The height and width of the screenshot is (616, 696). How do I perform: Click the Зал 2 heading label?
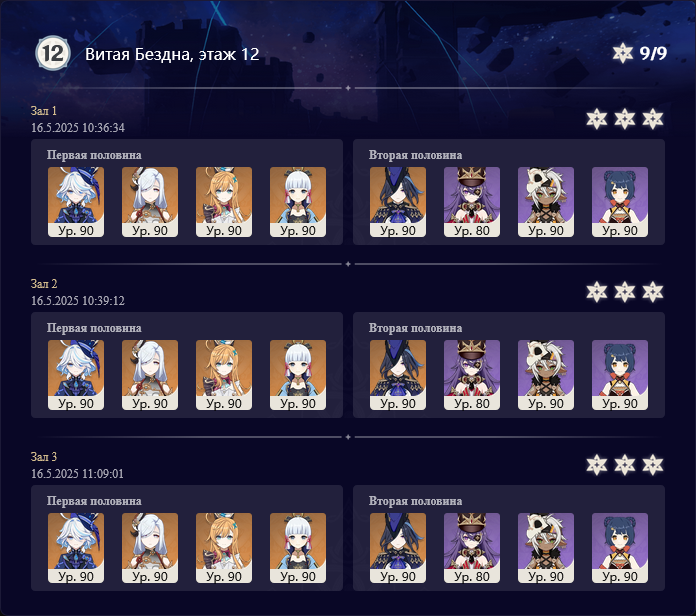(44, 284)
